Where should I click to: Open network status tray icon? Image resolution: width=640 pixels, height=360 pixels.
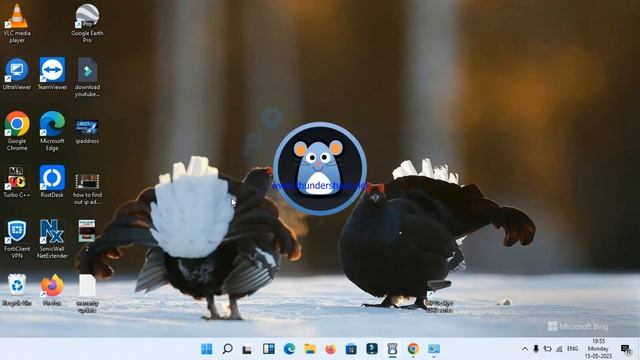tap(559, 349)
